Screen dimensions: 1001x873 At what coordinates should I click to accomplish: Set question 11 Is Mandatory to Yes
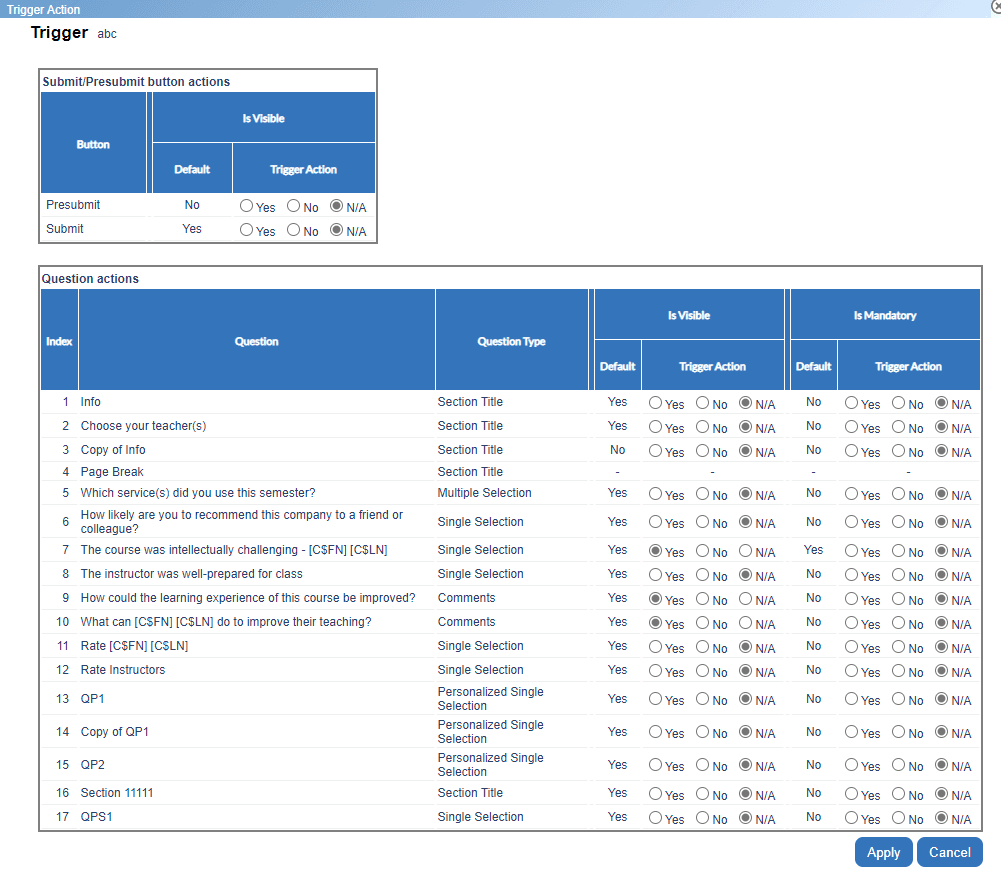click(852, 647)
